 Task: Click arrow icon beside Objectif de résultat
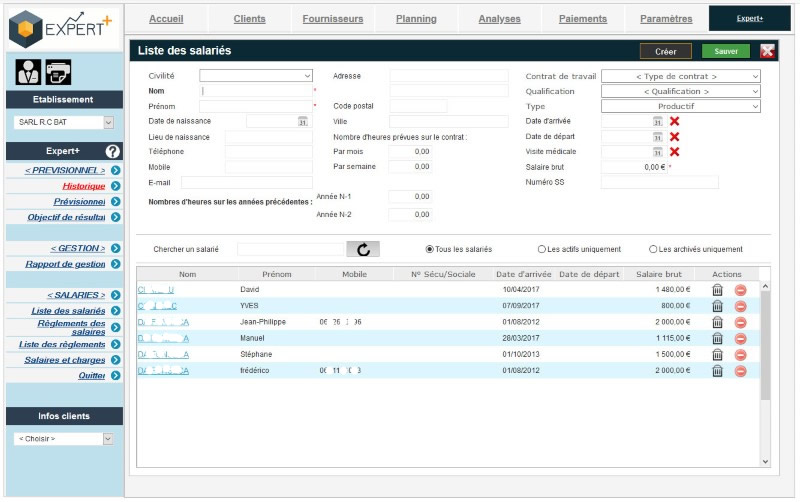pos(116,217)
